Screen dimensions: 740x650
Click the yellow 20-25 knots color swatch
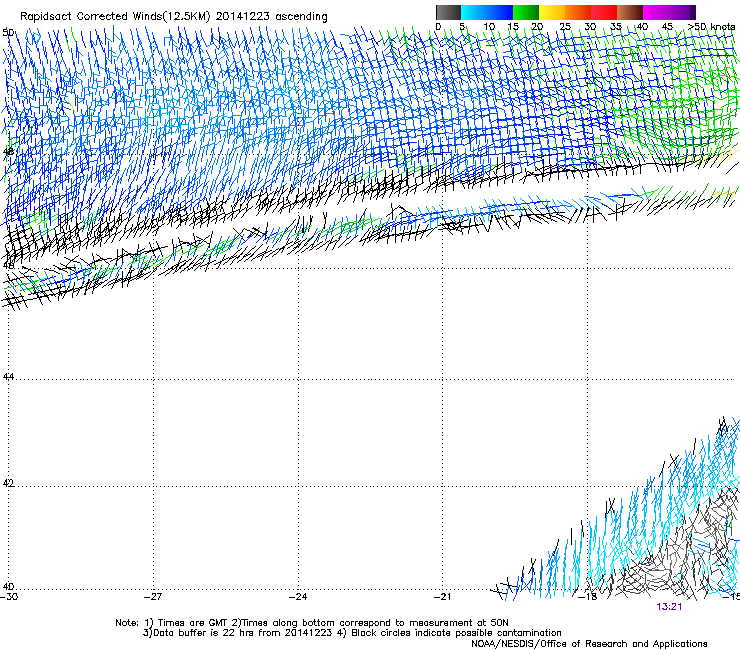click(x=552, y=12)
